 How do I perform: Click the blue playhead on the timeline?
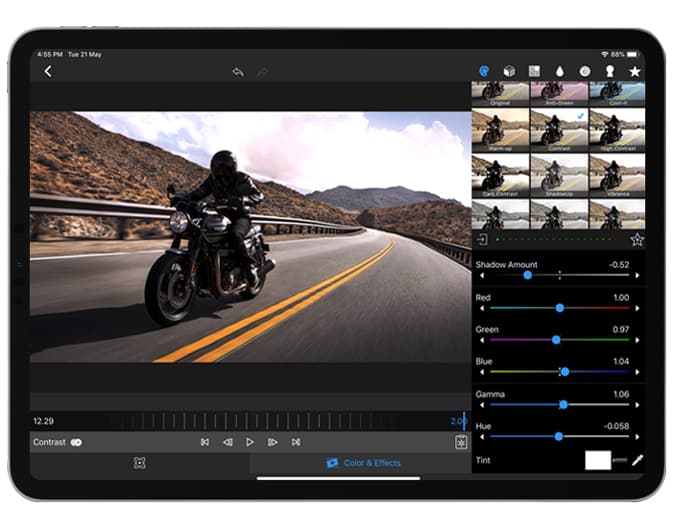tap(464, 421)
